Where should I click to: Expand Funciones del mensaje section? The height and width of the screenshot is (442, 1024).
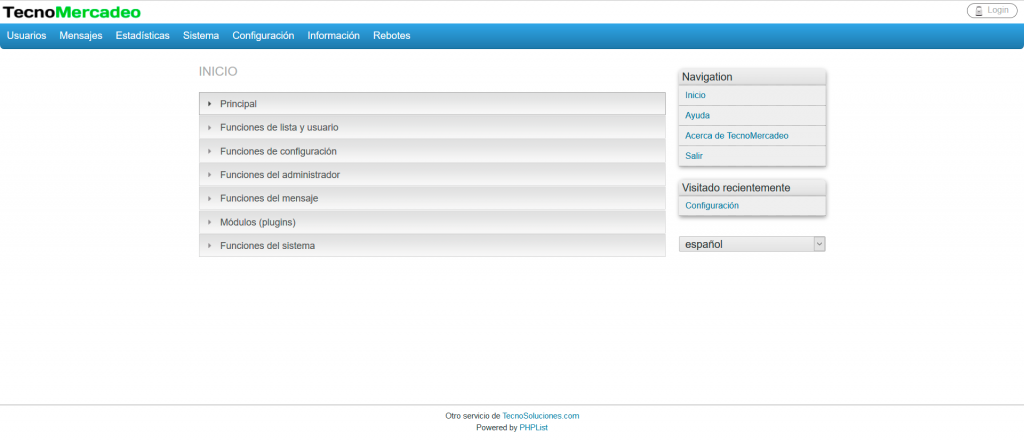coord(269,198)
